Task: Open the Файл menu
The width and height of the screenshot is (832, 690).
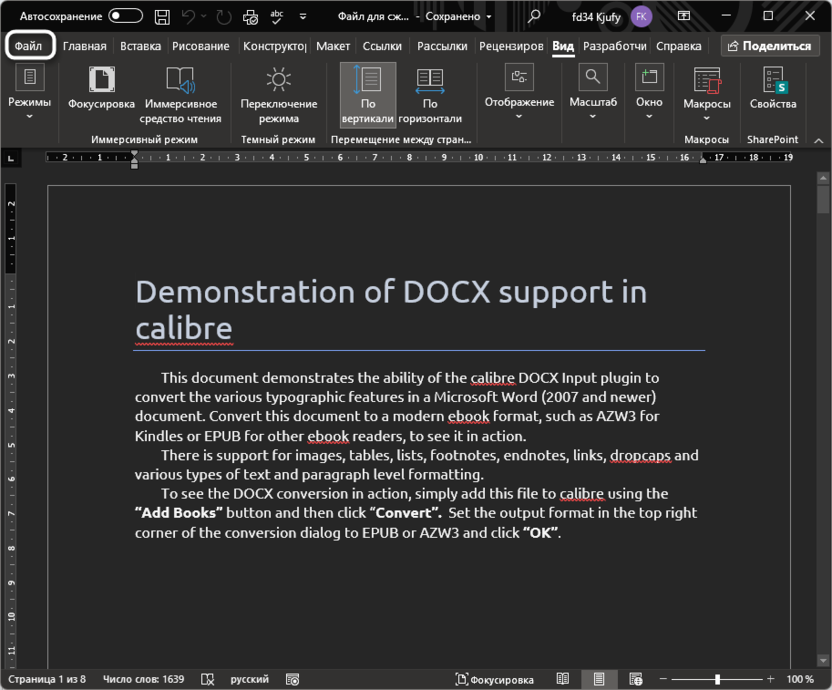Action: coord(31,45)
